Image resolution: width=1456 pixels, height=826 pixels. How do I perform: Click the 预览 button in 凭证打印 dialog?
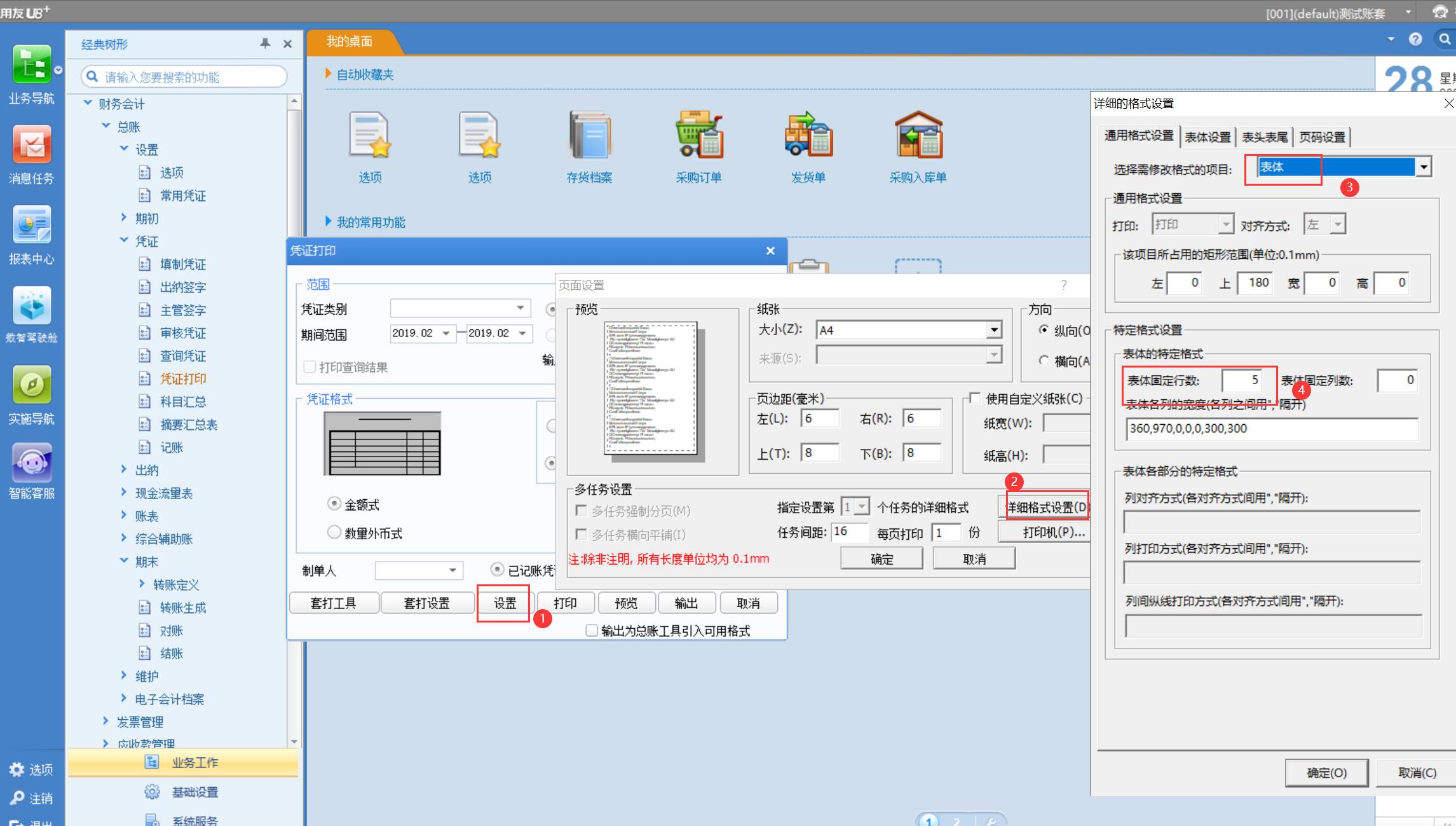[626, 603]
